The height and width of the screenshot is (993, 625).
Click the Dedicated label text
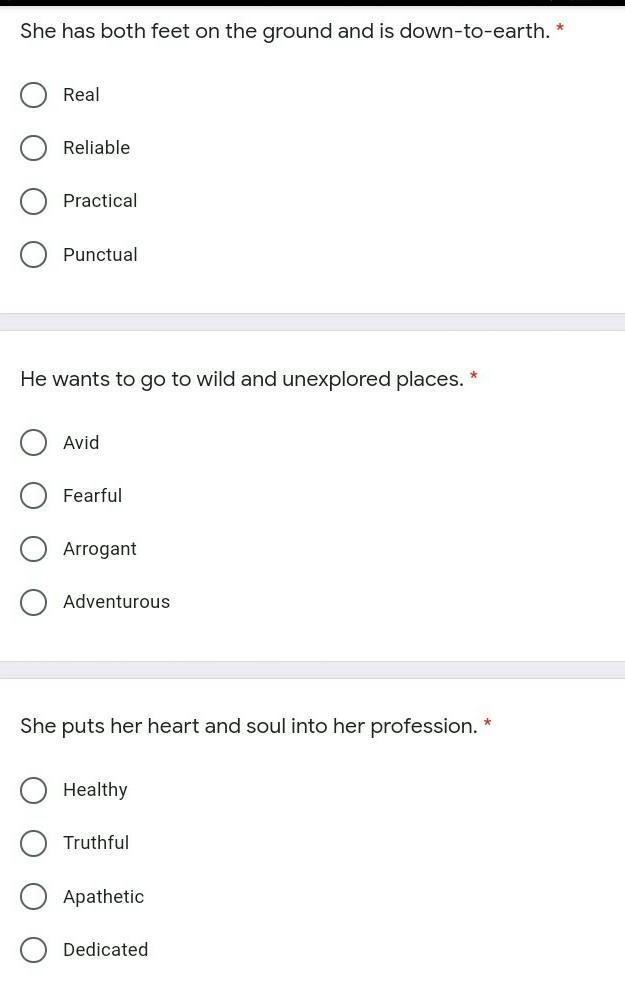(x=106, y=949)
